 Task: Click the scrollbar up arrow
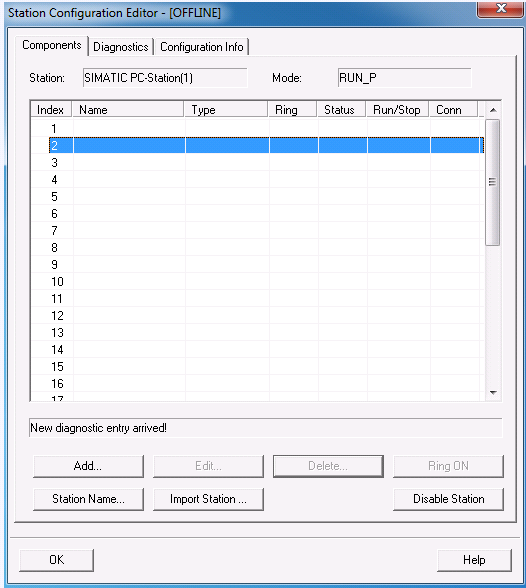(x=493, y=110)
